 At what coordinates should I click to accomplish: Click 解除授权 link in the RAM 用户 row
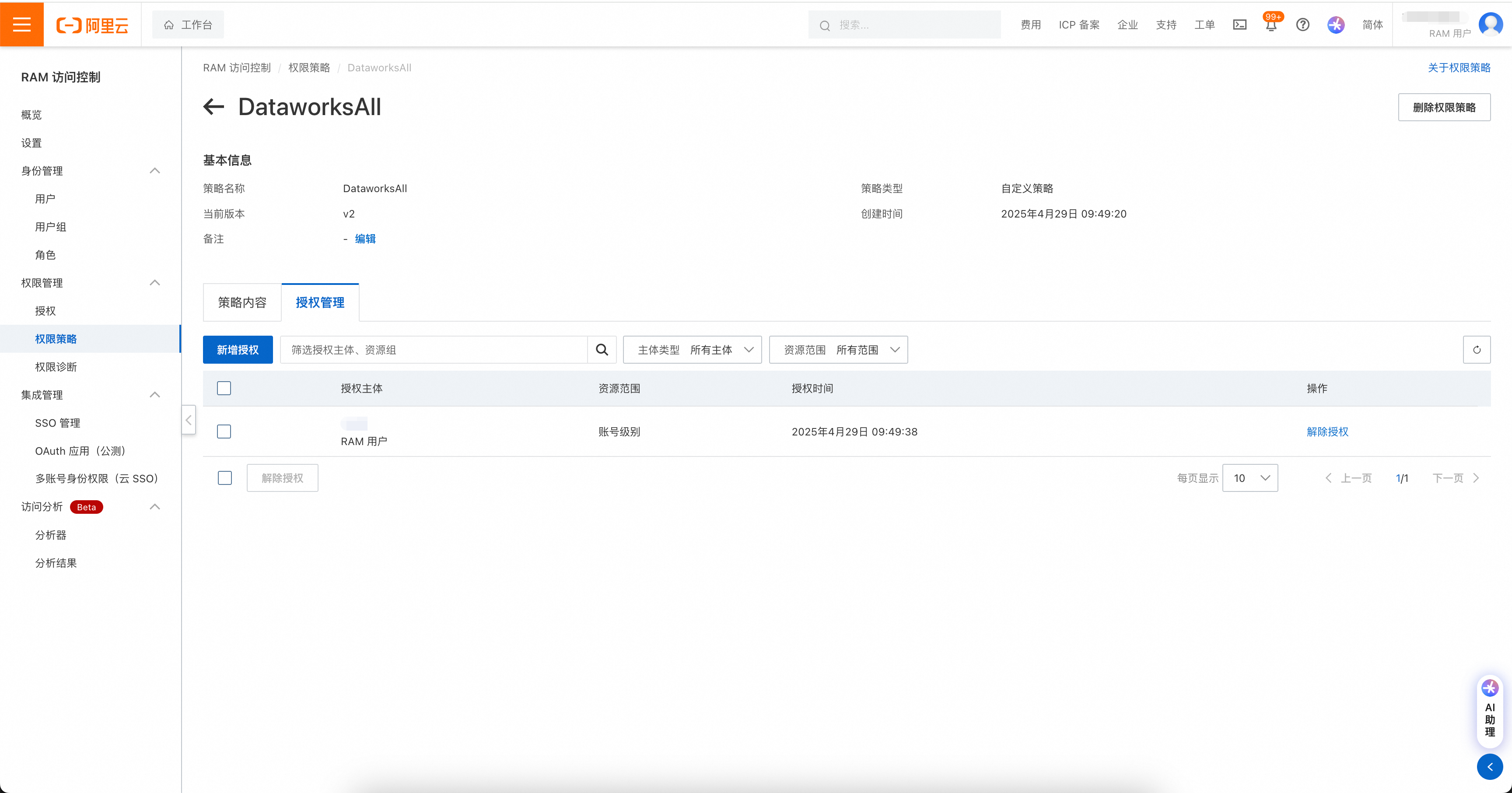1327,432
